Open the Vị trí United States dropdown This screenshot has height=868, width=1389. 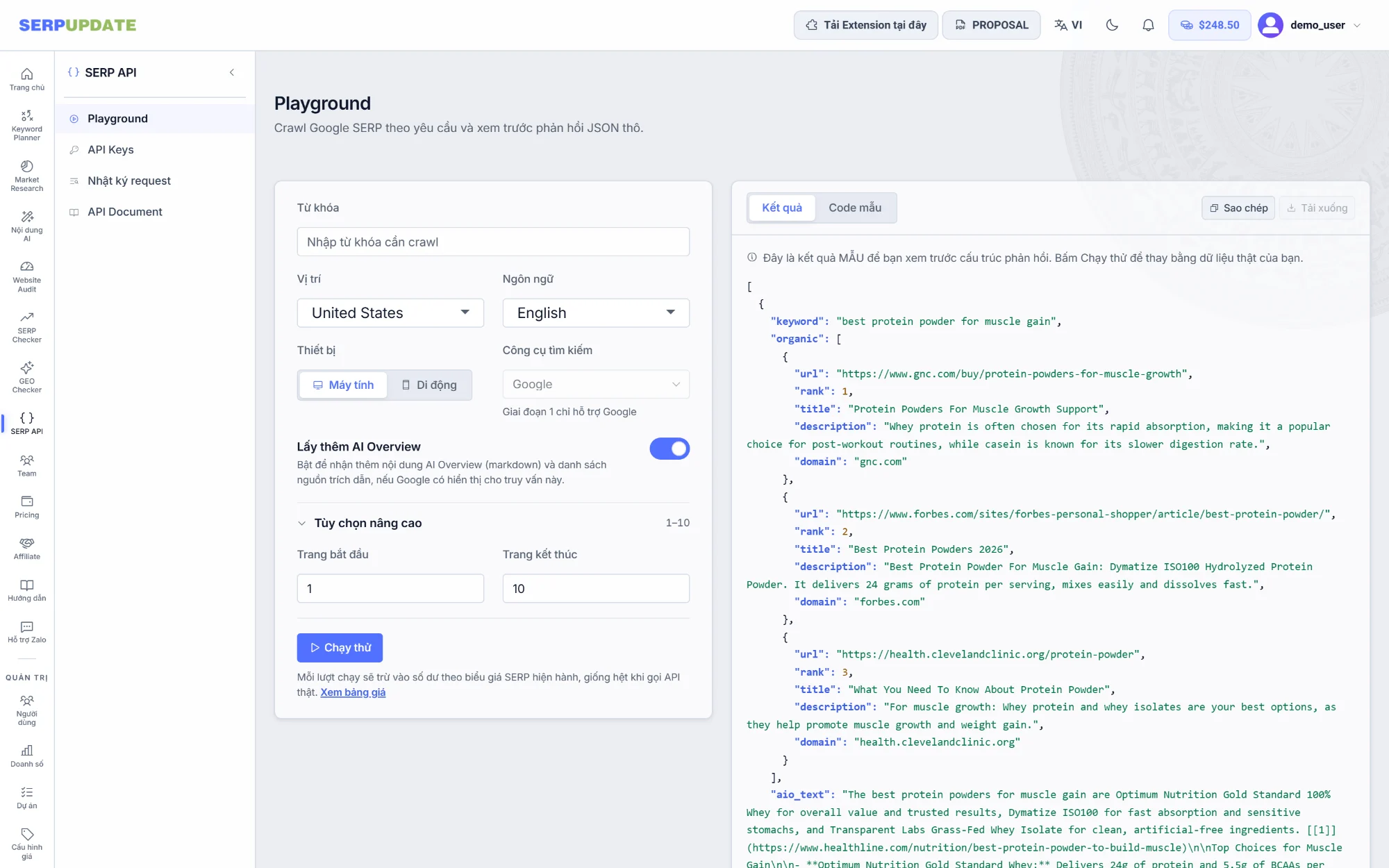(x=390, y=313)
